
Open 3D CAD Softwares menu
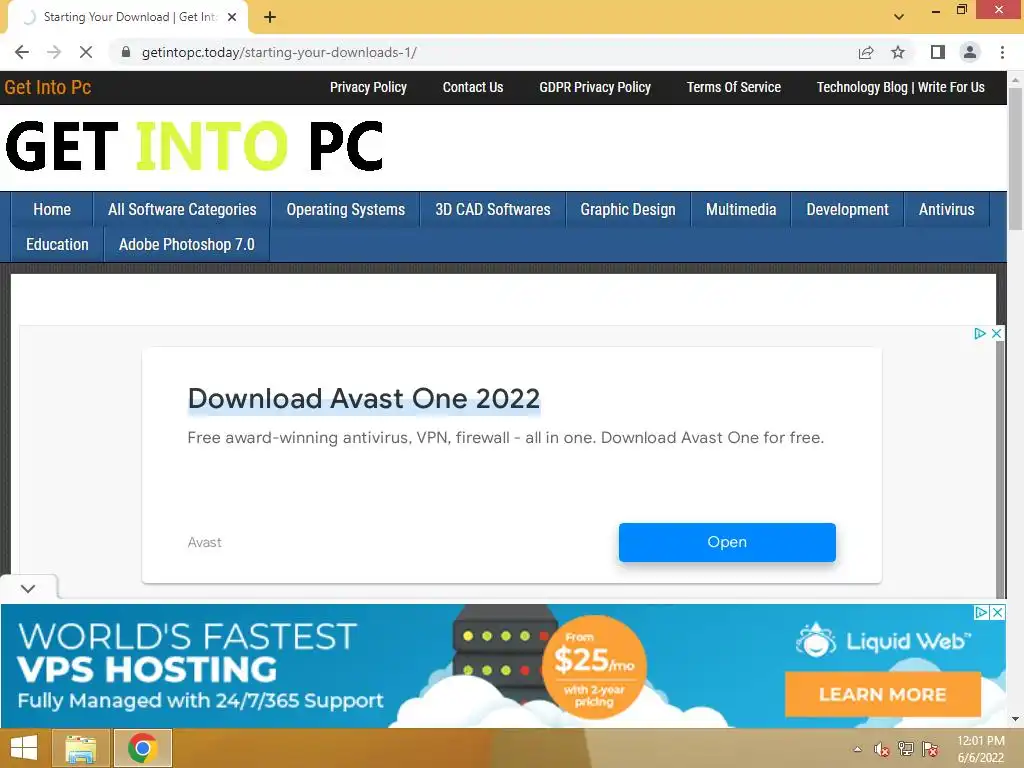[493, 210]
